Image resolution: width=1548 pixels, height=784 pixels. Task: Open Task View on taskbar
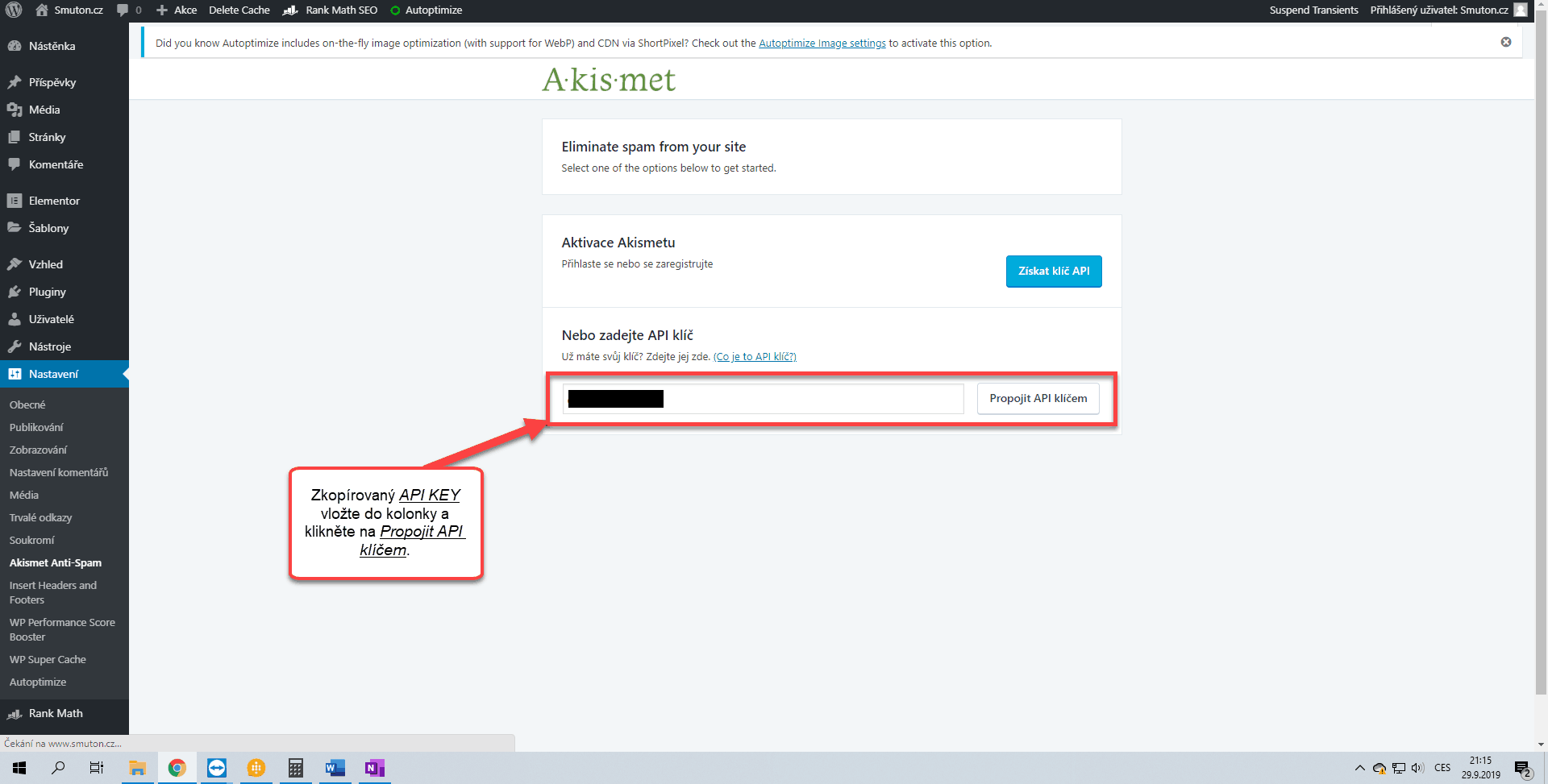(x=97, y=768)
